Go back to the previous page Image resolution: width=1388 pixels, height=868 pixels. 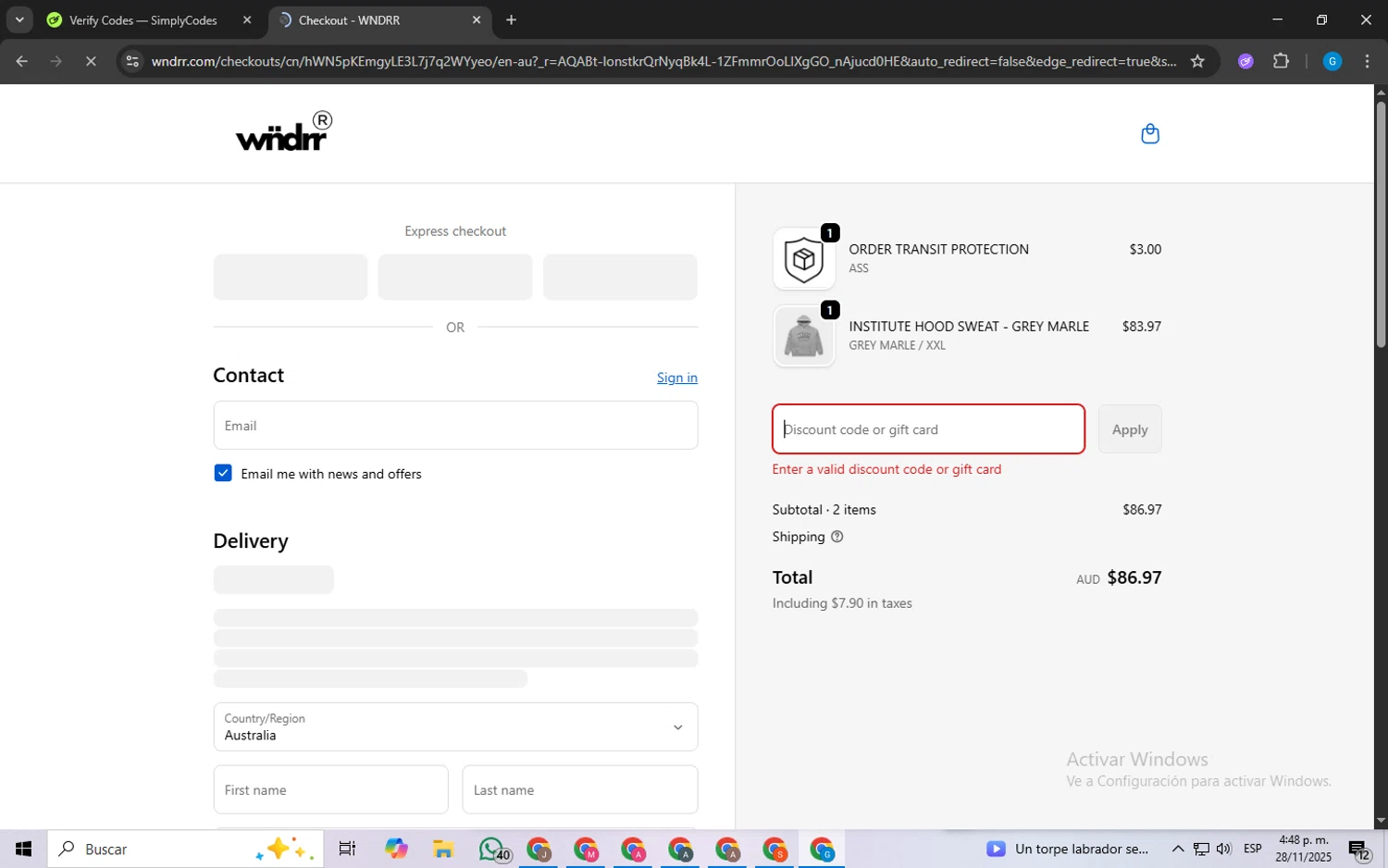pyautogui.click(x=21, y=61)
